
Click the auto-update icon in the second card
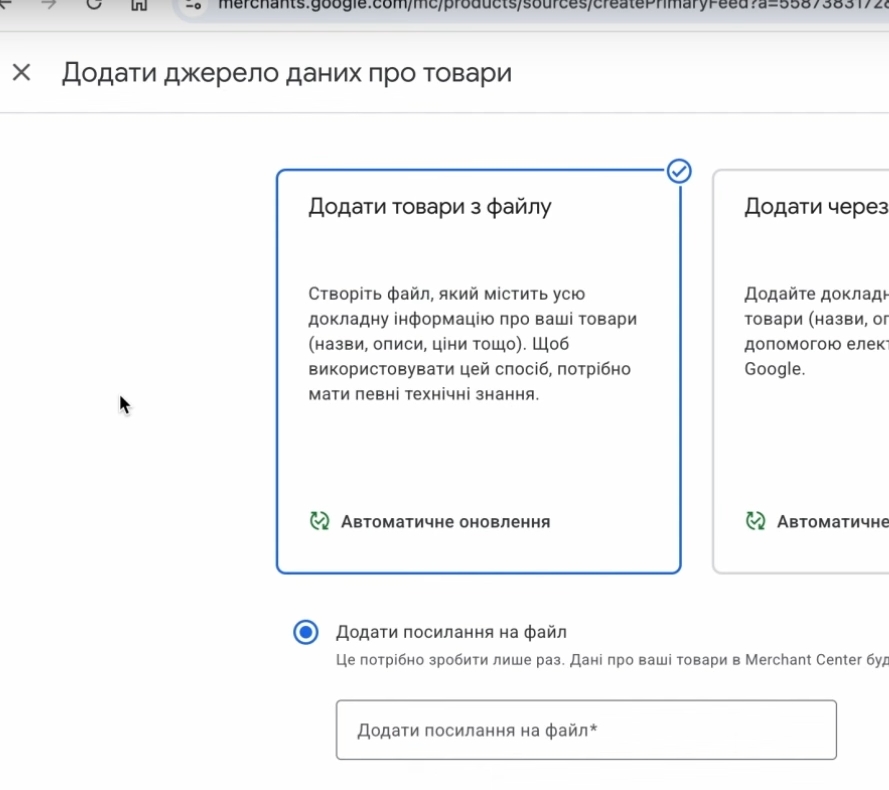[755, 521]
